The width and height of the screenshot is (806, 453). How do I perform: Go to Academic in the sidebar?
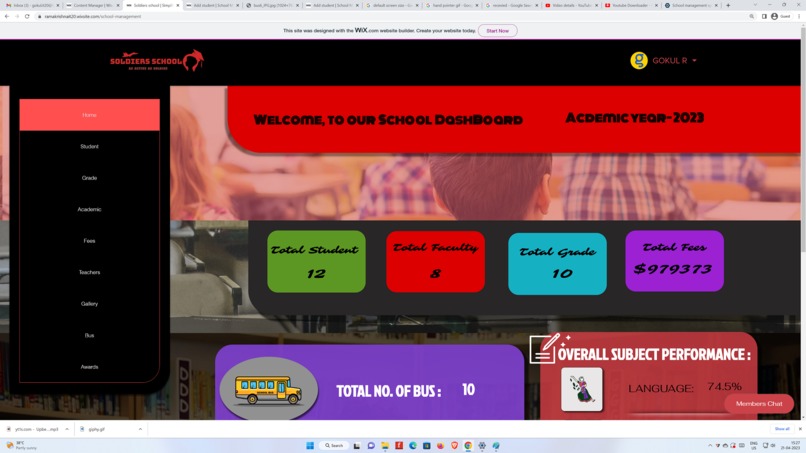click(x=89, y=209)
